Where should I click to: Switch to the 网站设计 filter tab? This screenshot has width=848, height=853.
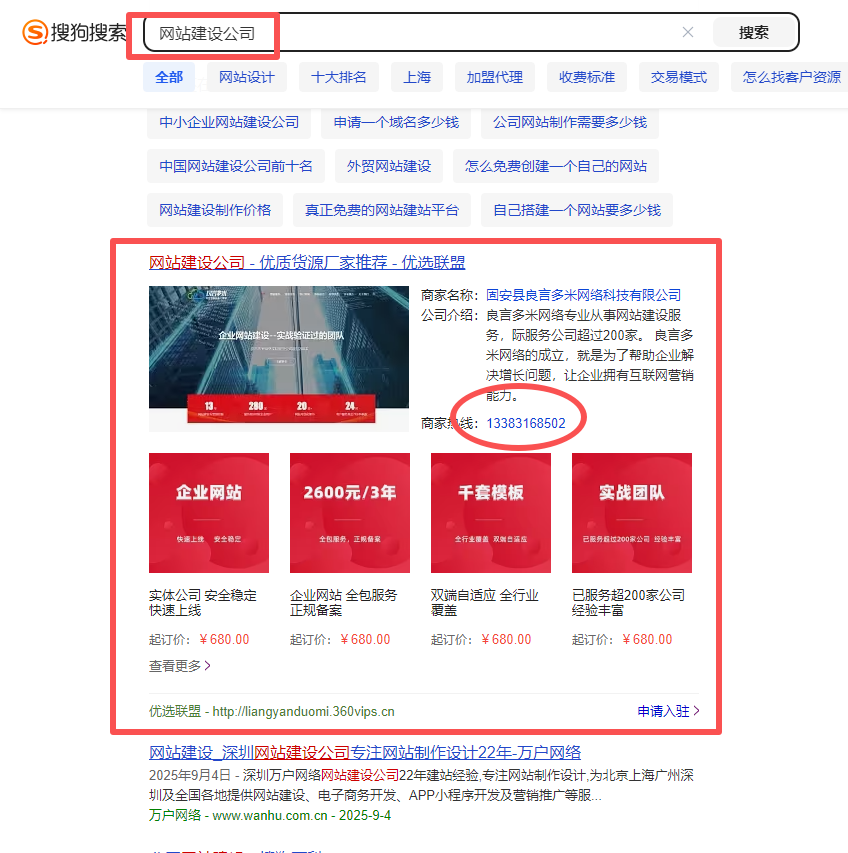click(x=246, y=77)
